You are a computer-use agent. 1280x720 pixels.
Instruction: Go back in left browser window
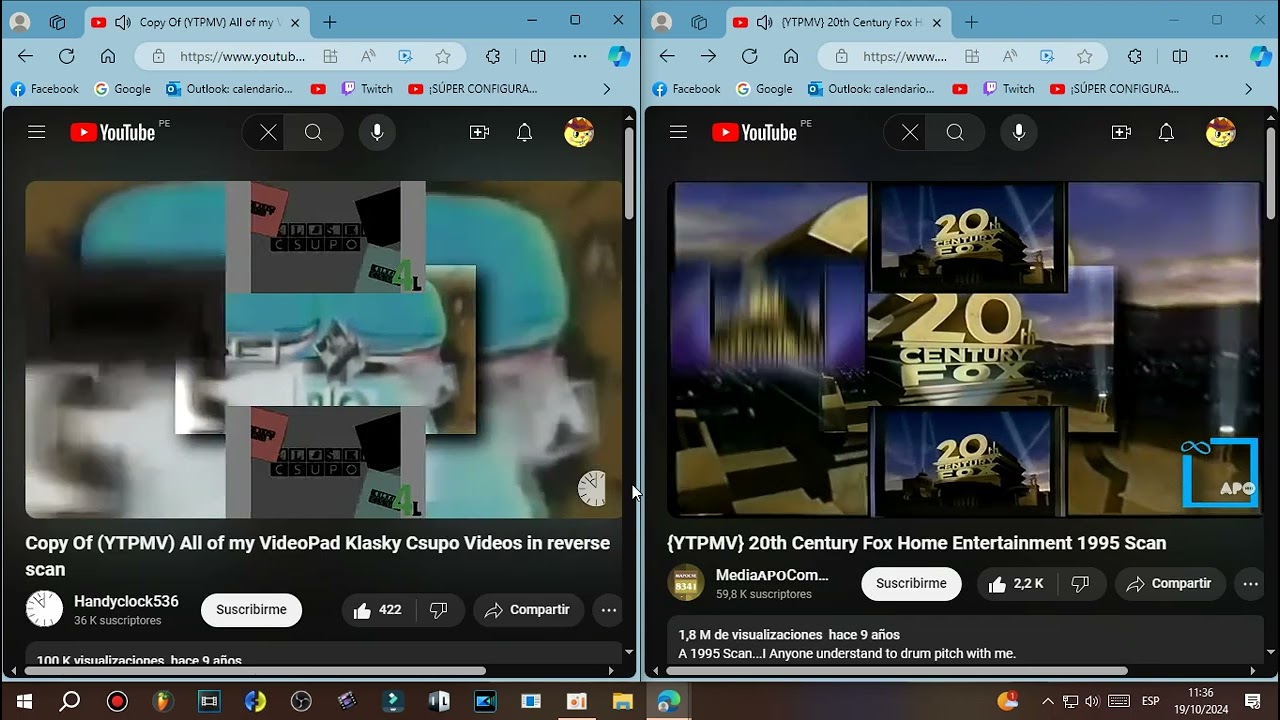[26, 57]
